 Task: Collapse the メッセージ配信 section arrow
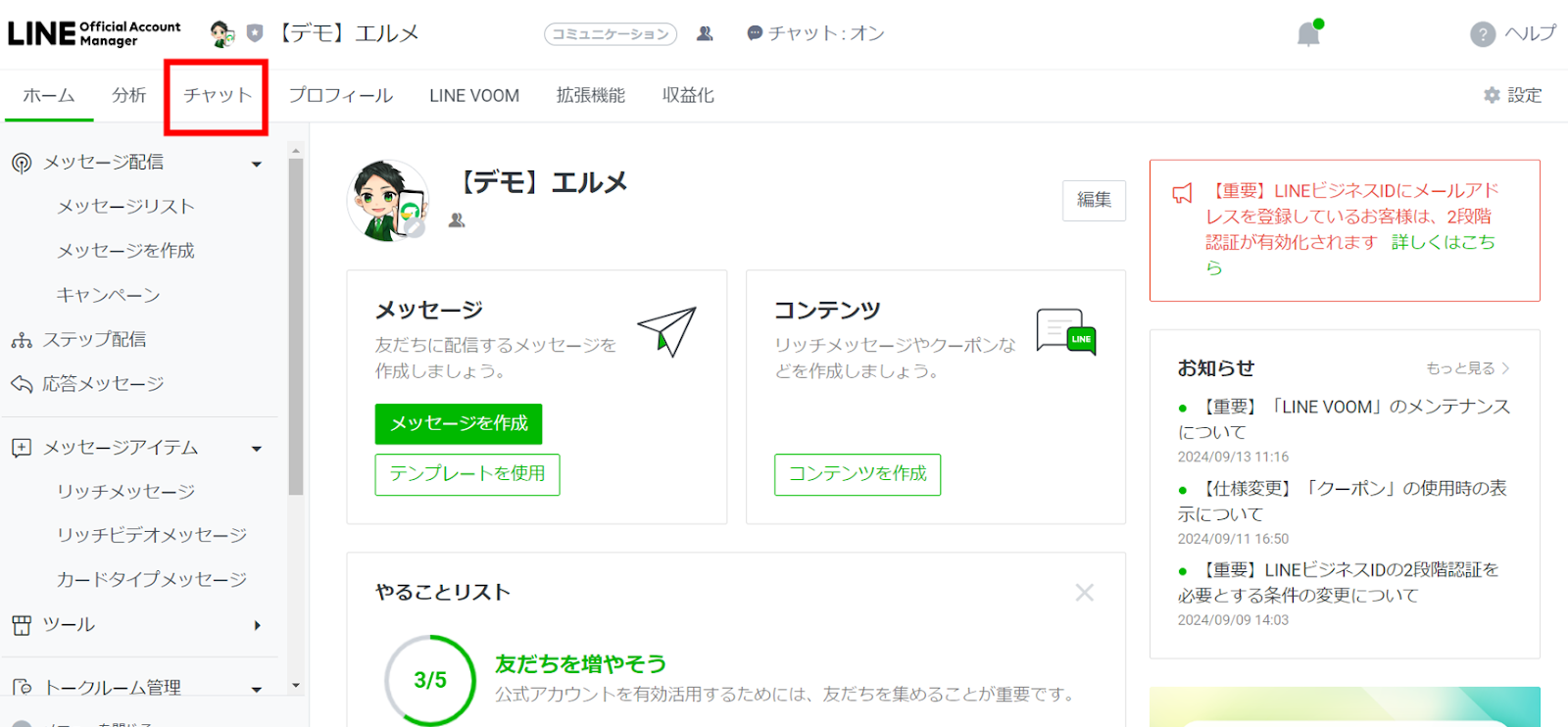point(257,164)
